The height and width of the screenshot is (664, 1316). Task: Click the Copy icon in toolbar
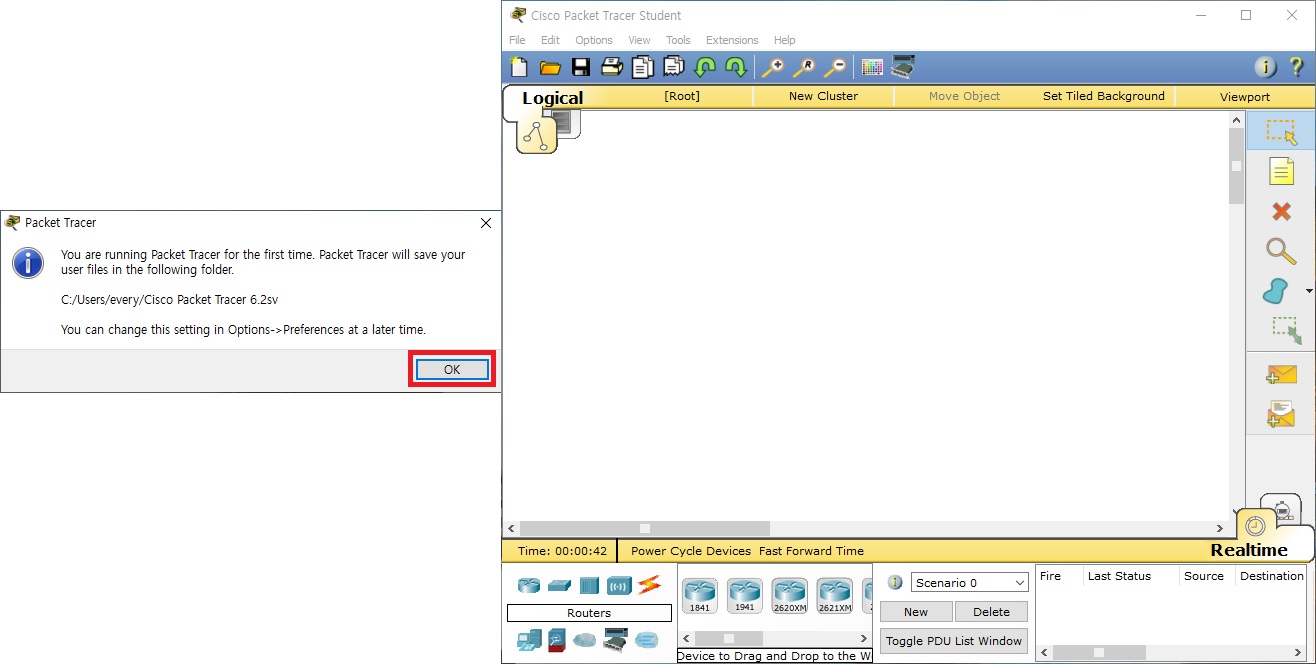pyautogui.click(x=642, y=67)
